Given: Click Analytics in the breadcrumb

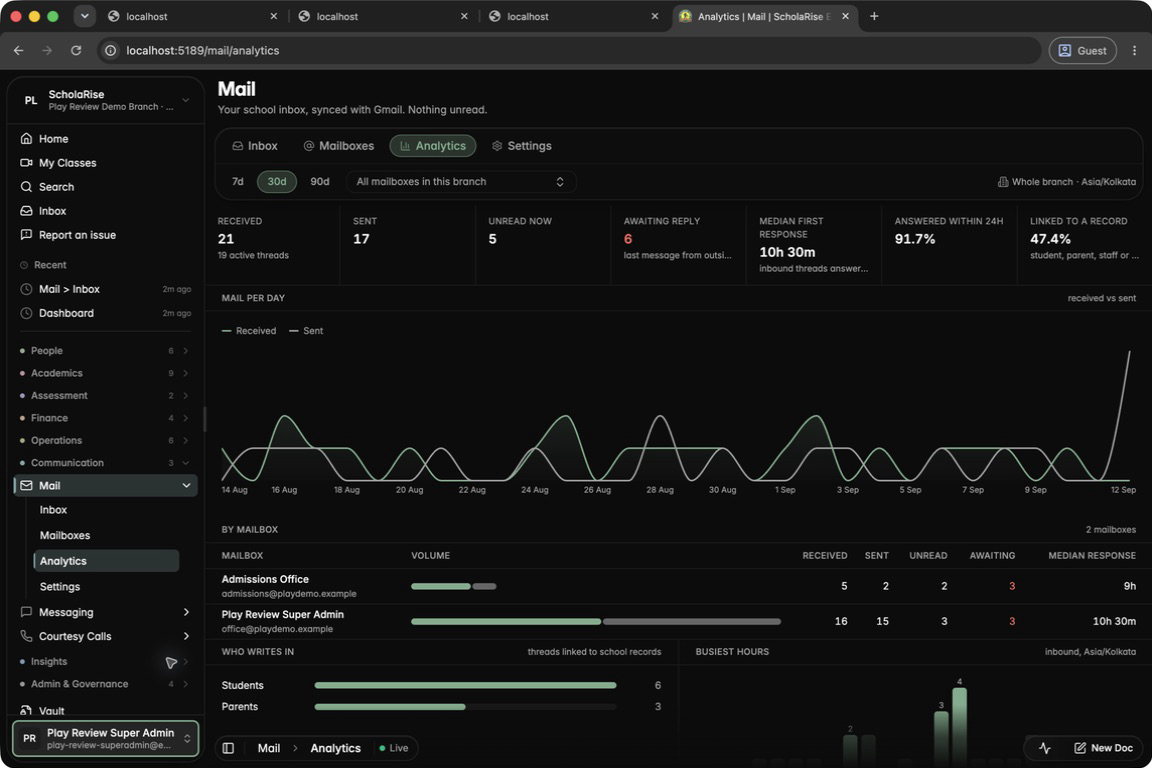Looking at the screenshot, I should [x=335, y=748].
